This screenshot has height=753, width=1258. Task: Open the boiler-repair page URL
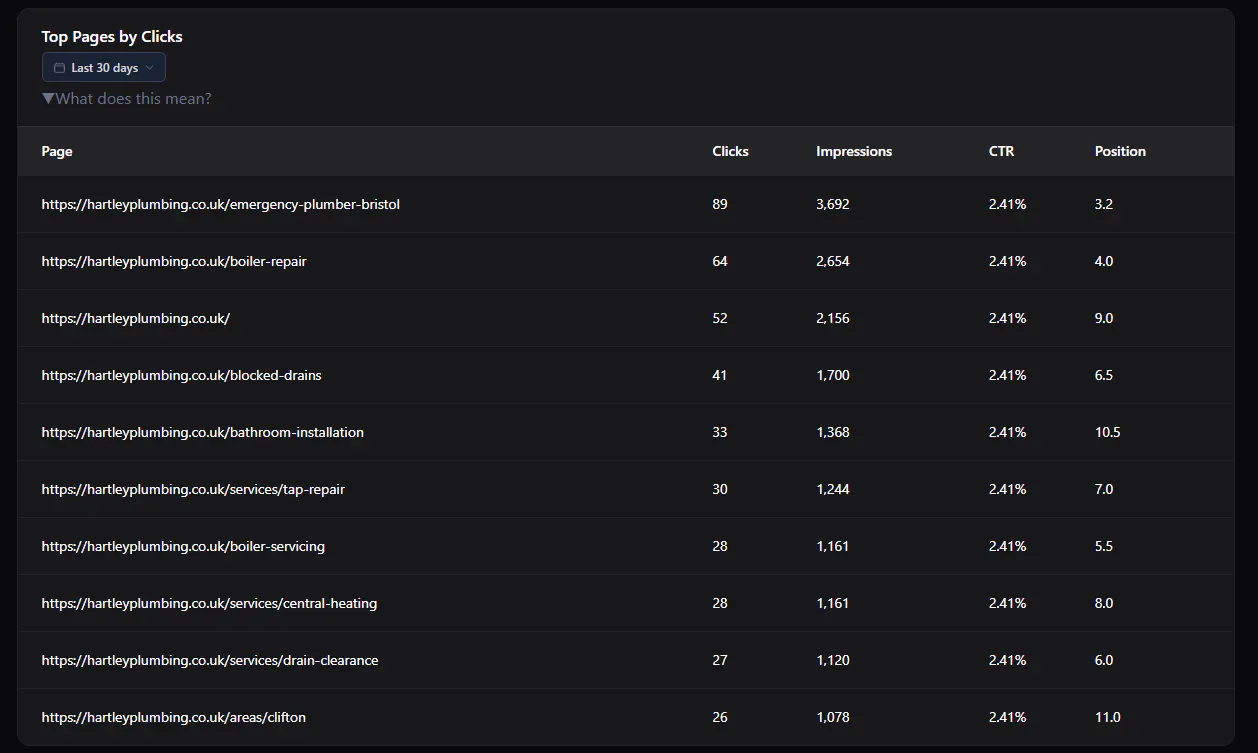(174, 261)
